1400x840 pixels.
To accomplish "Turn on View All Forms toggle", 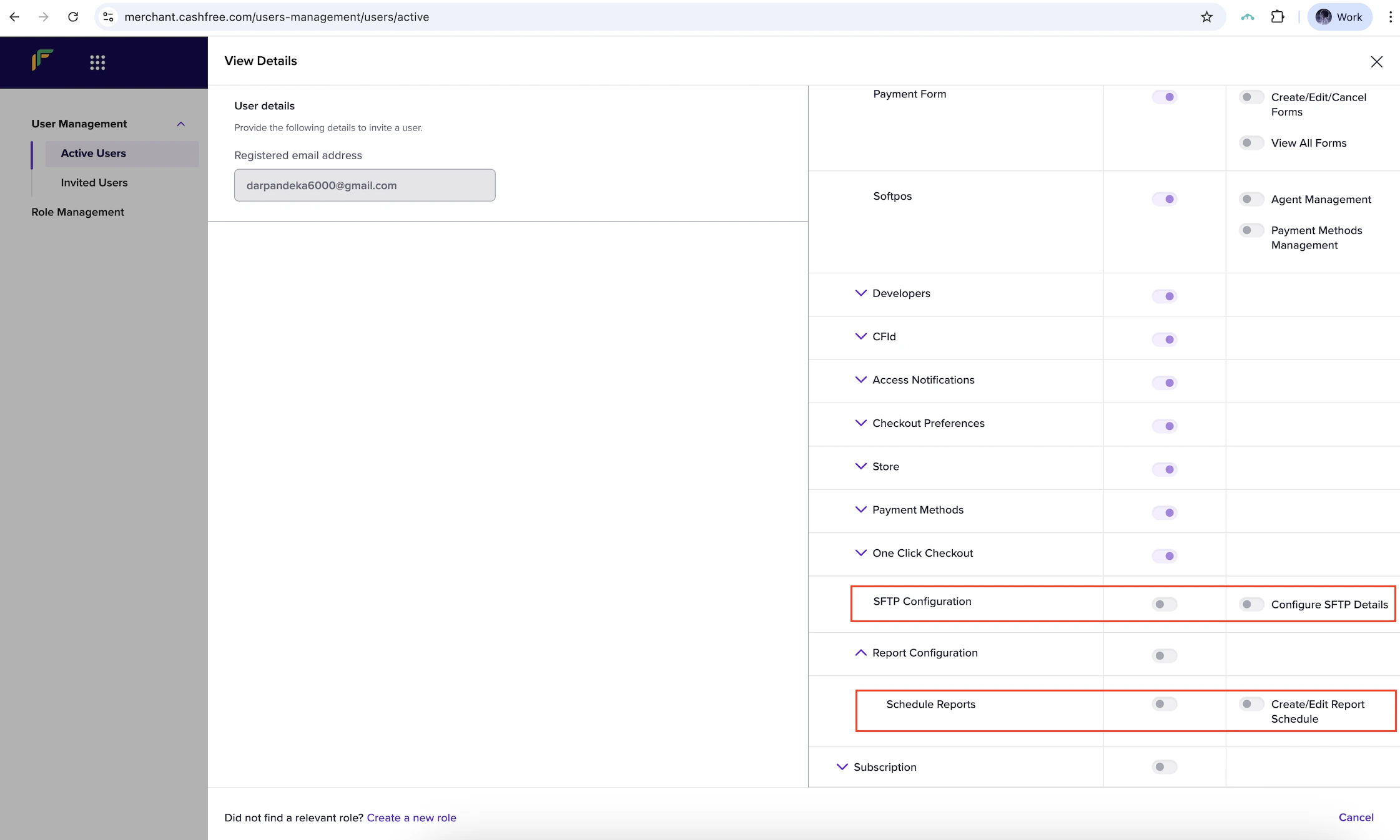I will 1251,143.
